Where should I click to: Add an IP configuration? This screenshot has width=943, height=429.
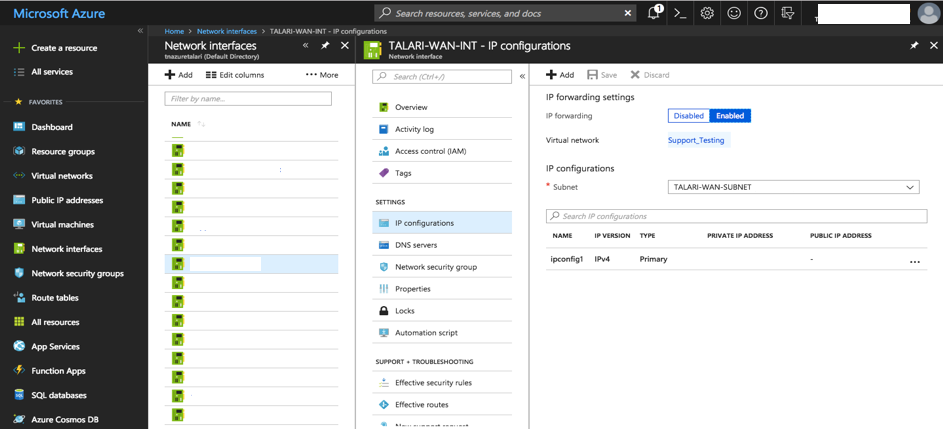tap(560, 75)
